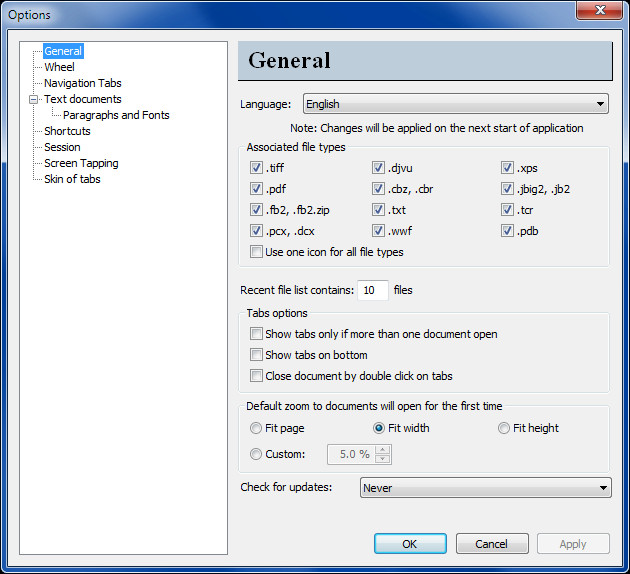This screenshot has width=630, height=574.
Task: Select the Custom zoom radio button
Action: pos(257,454)
